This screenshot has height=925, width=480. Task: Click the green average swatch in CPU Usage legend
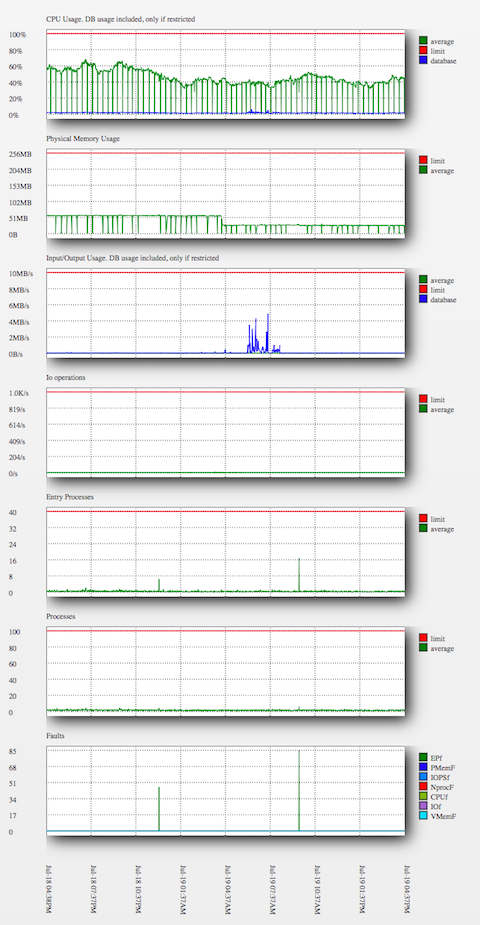(423, 41)
